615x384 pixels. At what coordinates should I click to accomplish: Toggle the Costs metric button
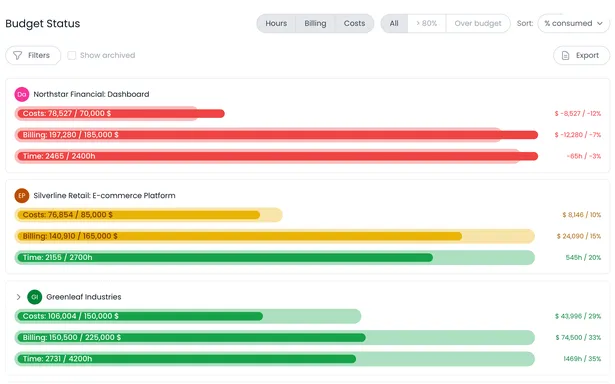tap(355, 24)
